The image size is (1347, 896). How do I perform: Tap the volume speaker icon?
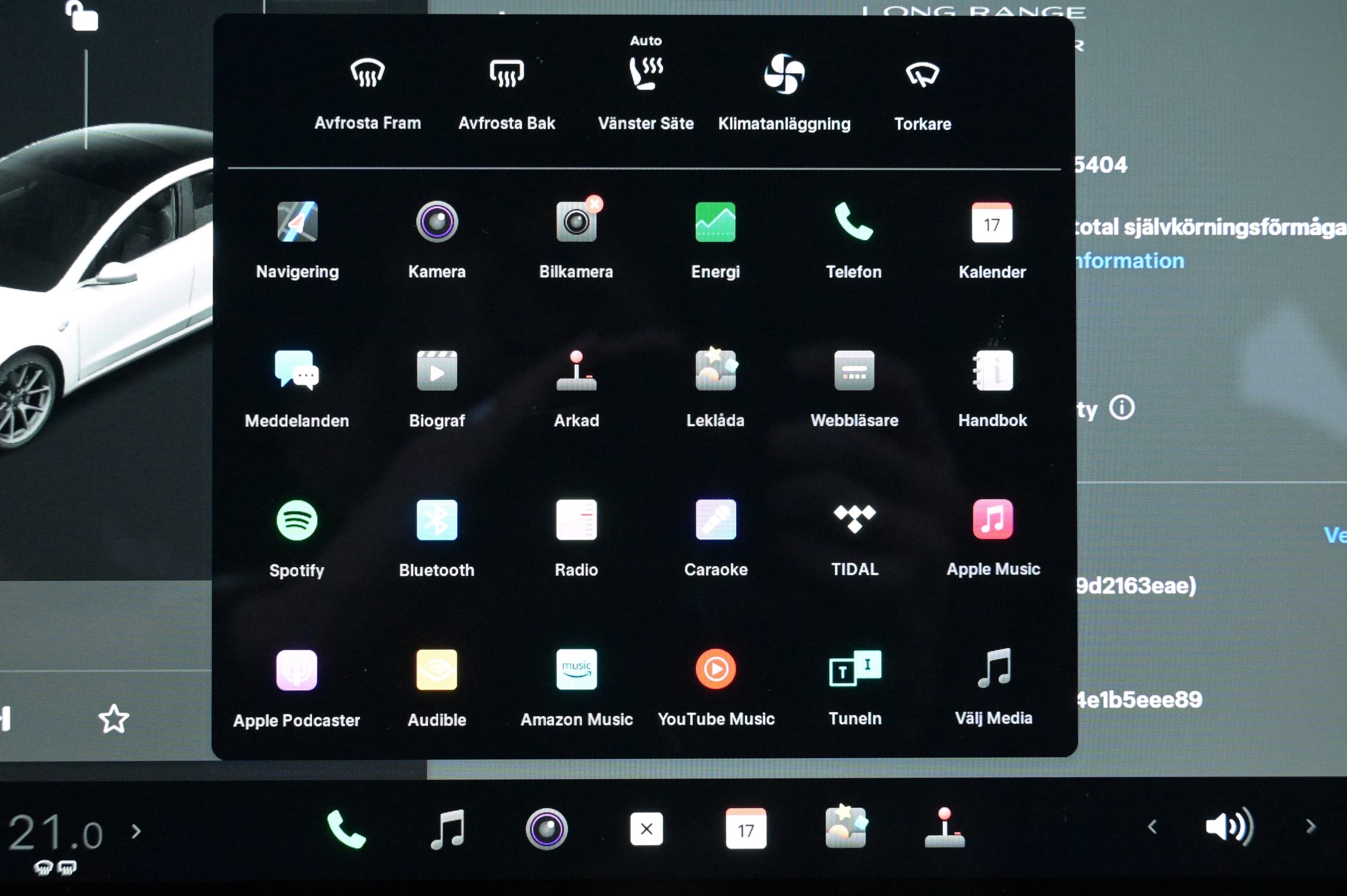pyautogui.click(x=1230, y=827)
